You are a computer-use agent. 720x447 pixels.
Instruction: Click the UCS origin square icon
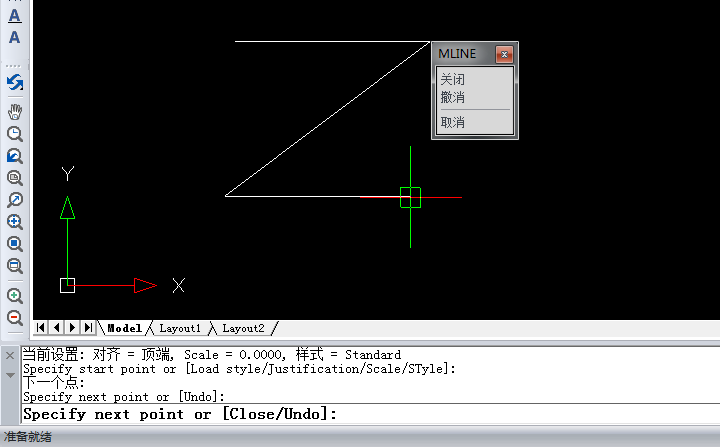(68, 285)
